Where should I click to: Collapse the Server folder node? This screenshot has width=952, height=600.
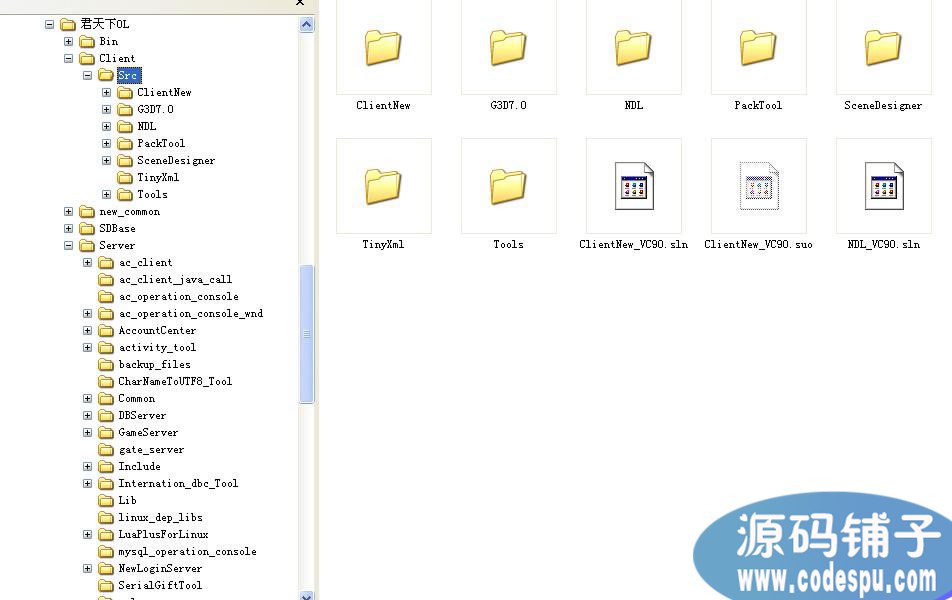tap(68, 245)
